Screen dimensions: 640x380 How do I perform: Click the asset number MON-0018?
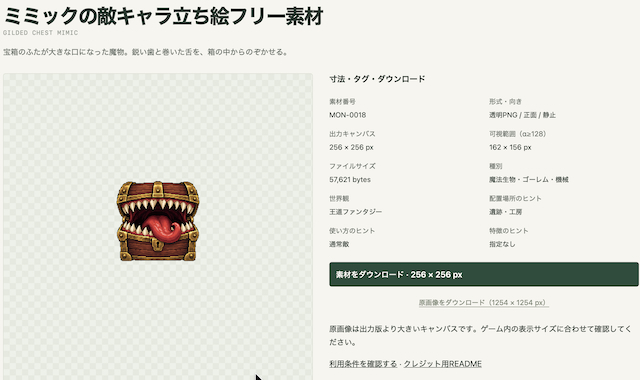(347, 115)
